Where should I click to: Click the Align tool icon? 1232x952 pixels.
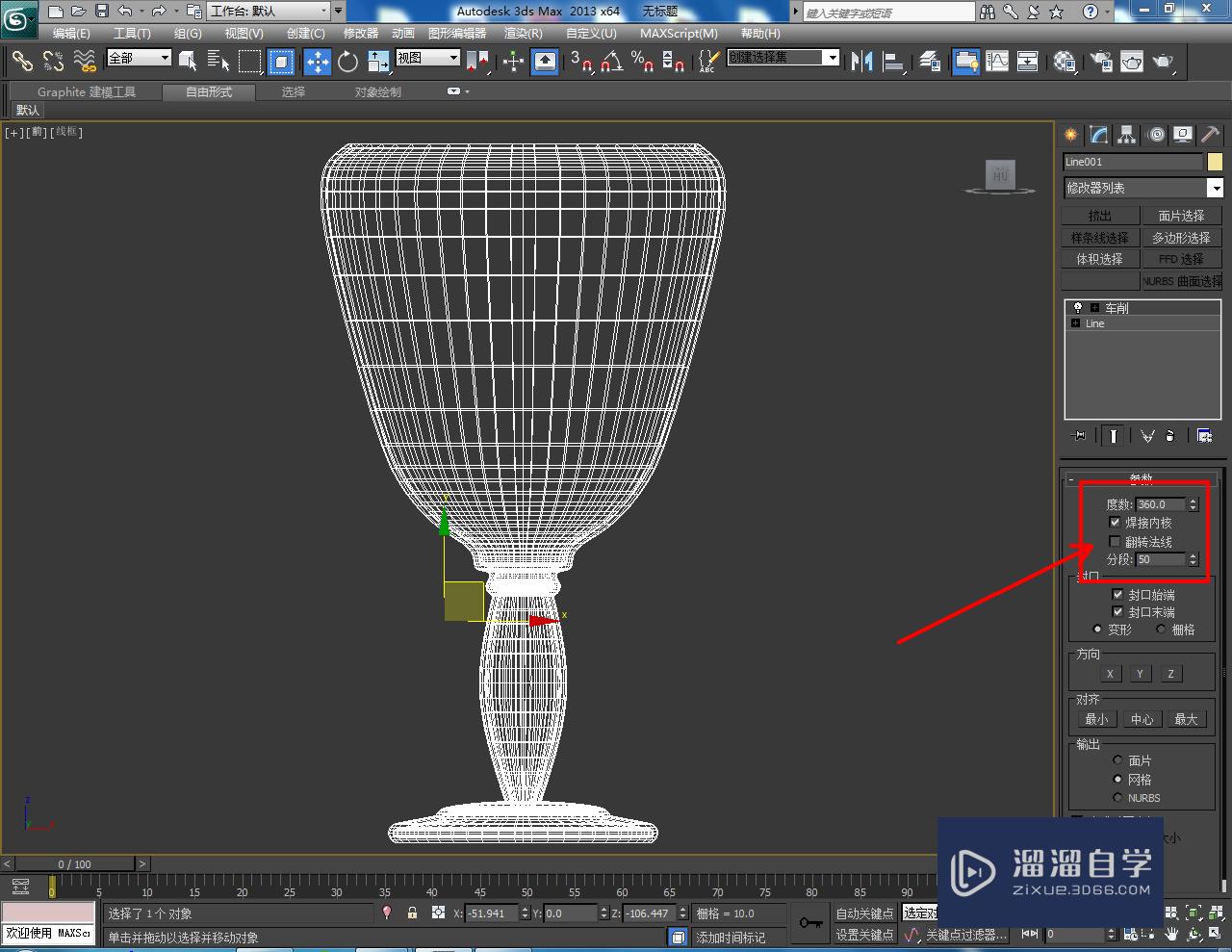pyautogui.click(x=894, y=62)
